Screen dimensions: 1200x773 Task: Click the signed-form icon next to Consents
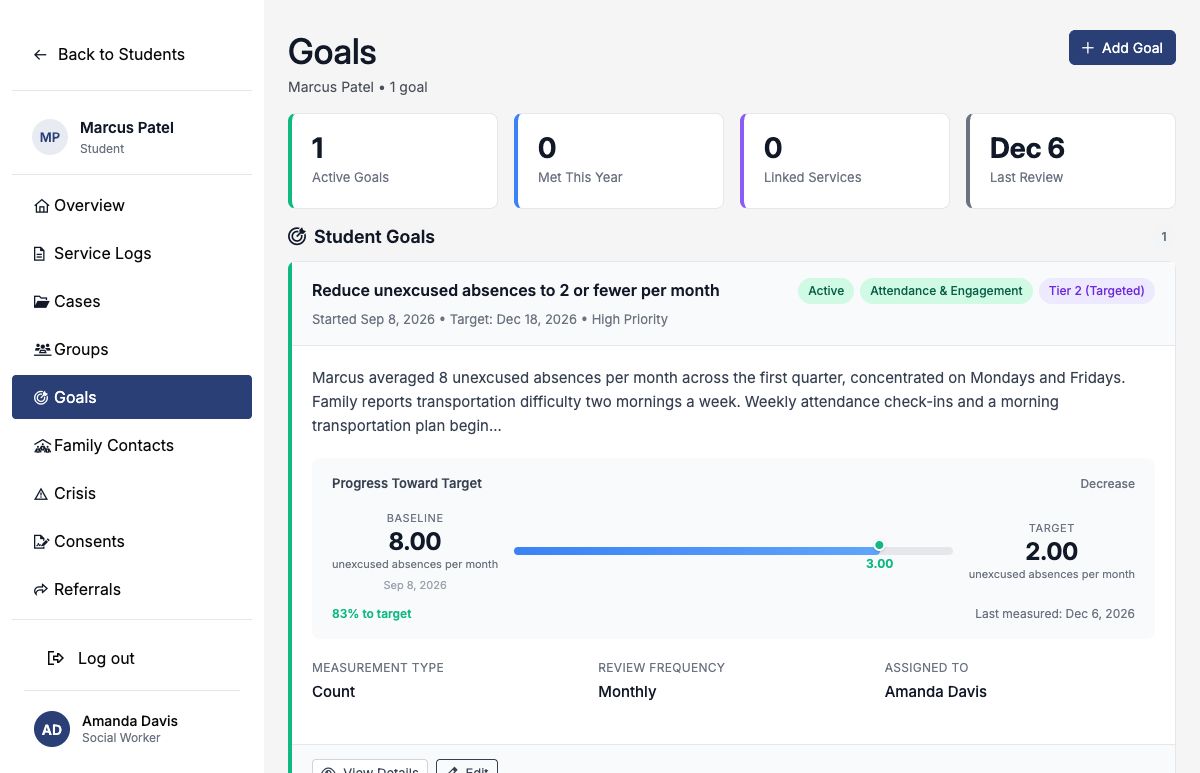click(x=41, y=542)
